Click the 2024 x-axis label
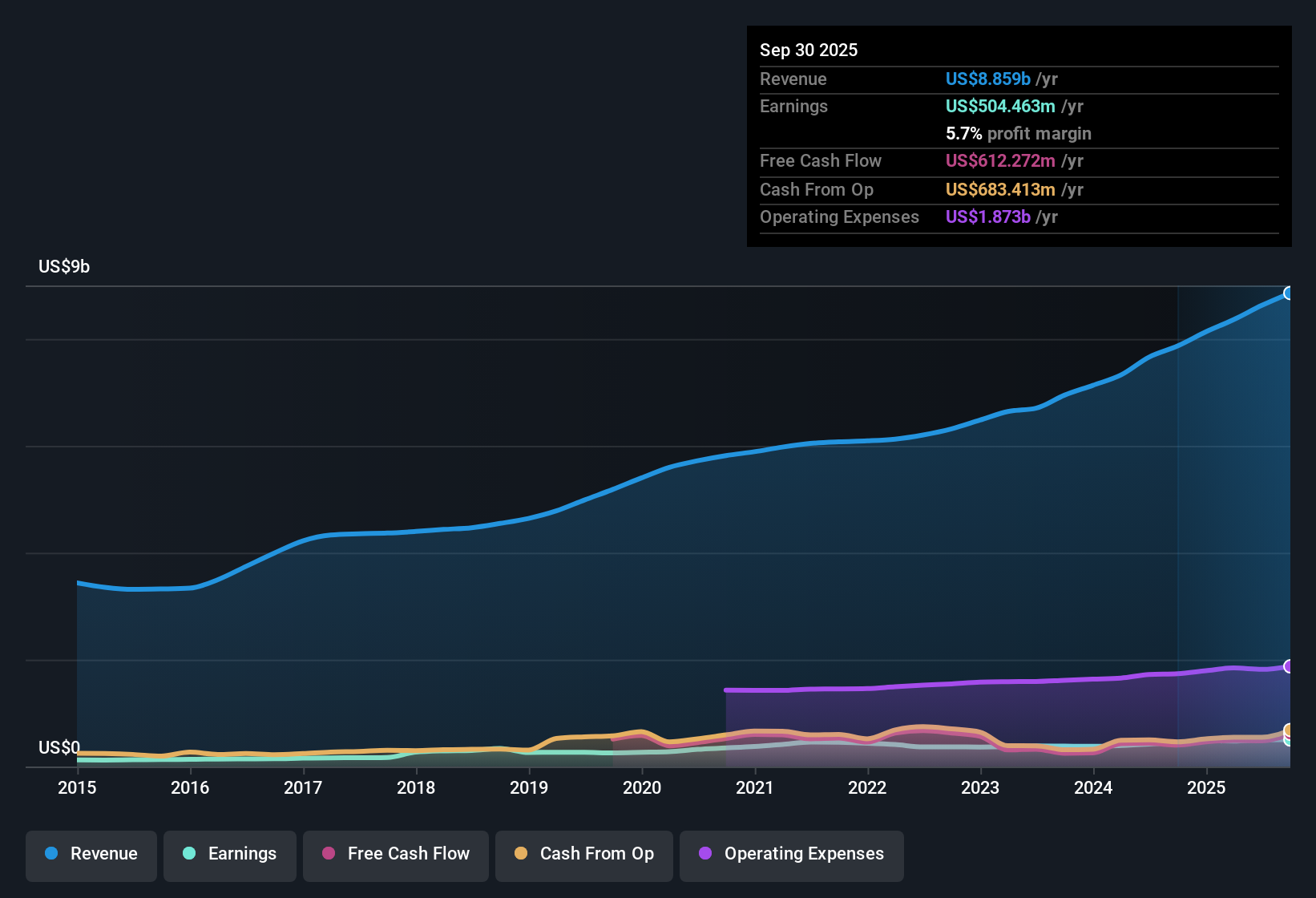The width and height of the screenshot is (1316, 898). point(1093,788)
